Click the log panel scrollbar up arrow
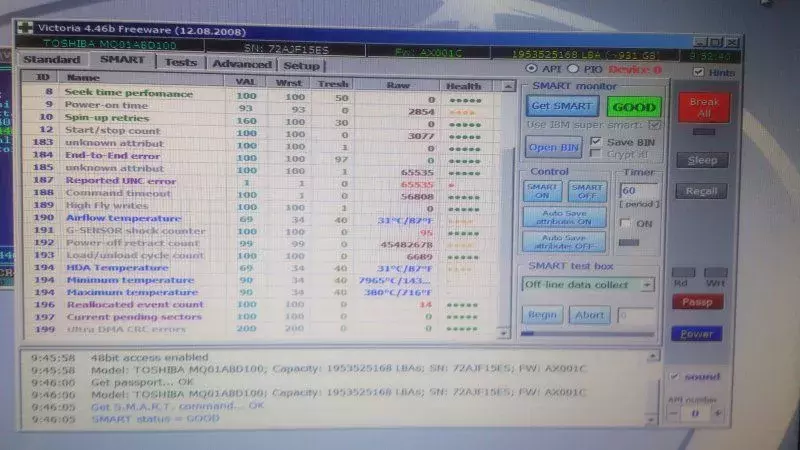 (x=653, y=356)
